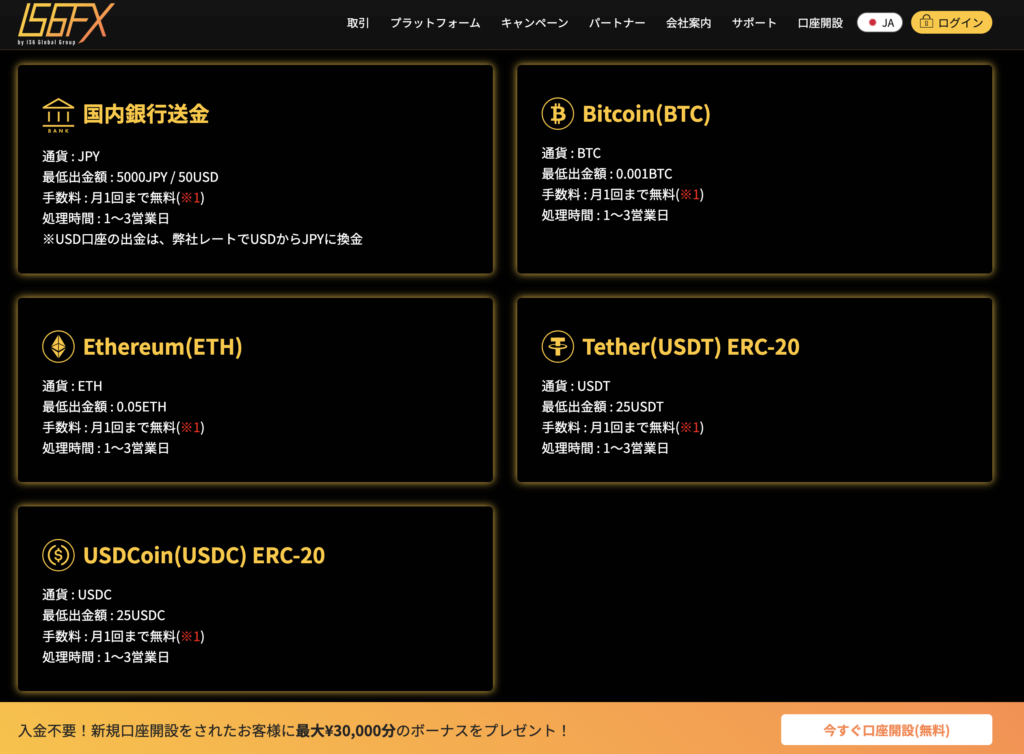
Task: Click the bank building icon
Action: [58, 115]
